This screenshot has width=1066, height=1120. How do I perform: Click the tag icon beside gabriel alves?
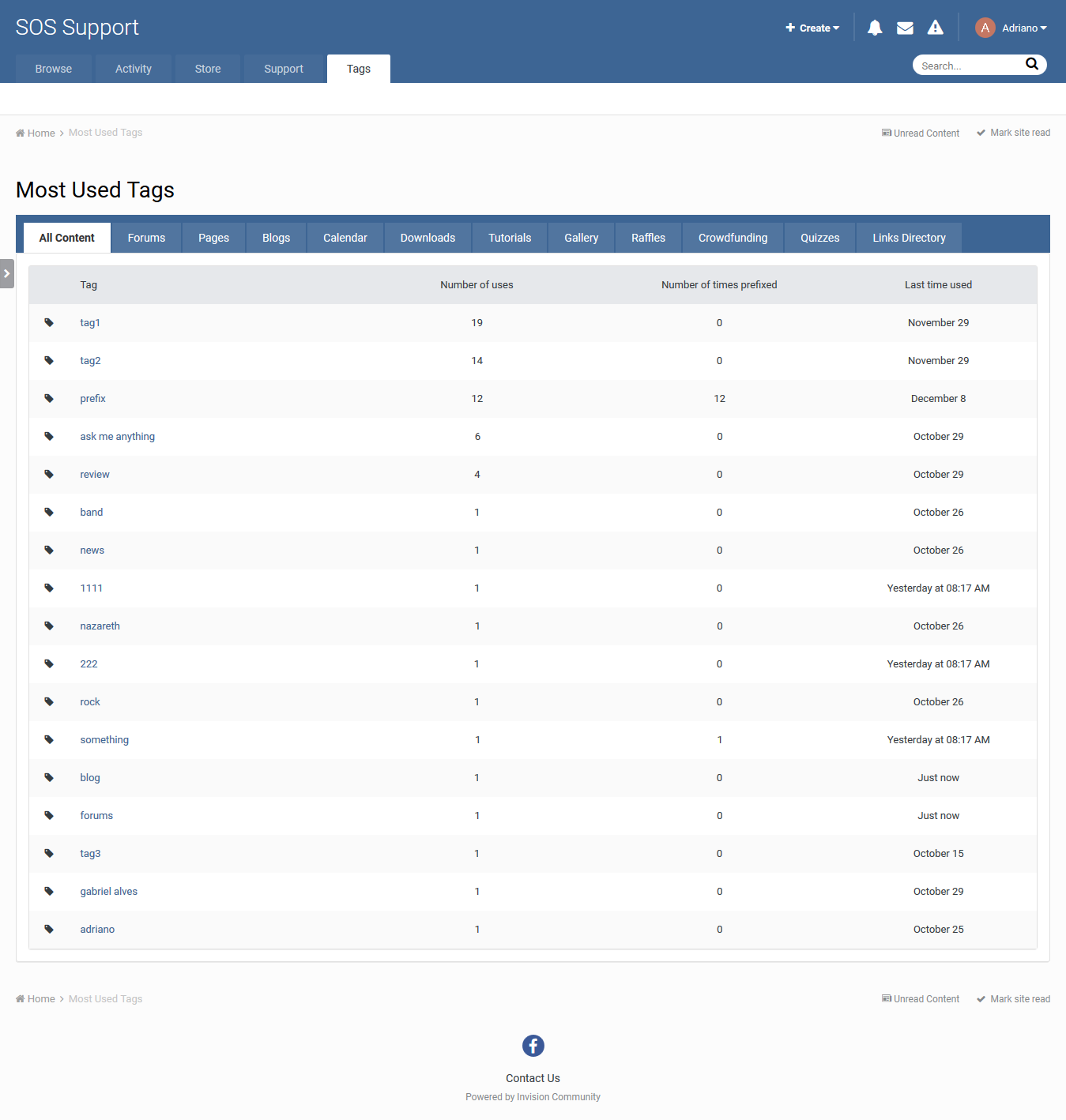pos(49,891)
